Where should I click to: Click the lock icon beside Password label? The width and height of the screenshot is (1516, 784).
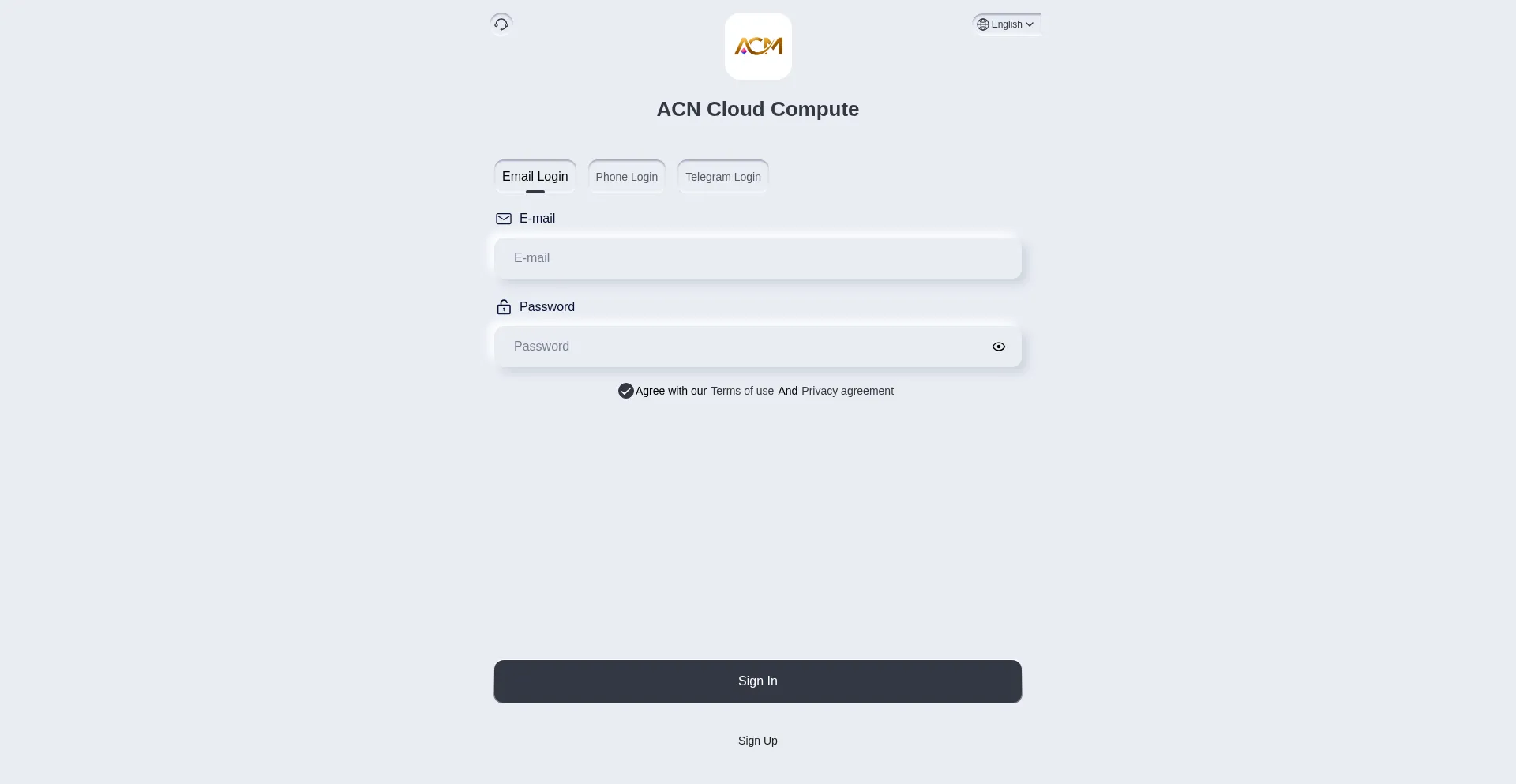pyautogui.click(x=504, y=306)
